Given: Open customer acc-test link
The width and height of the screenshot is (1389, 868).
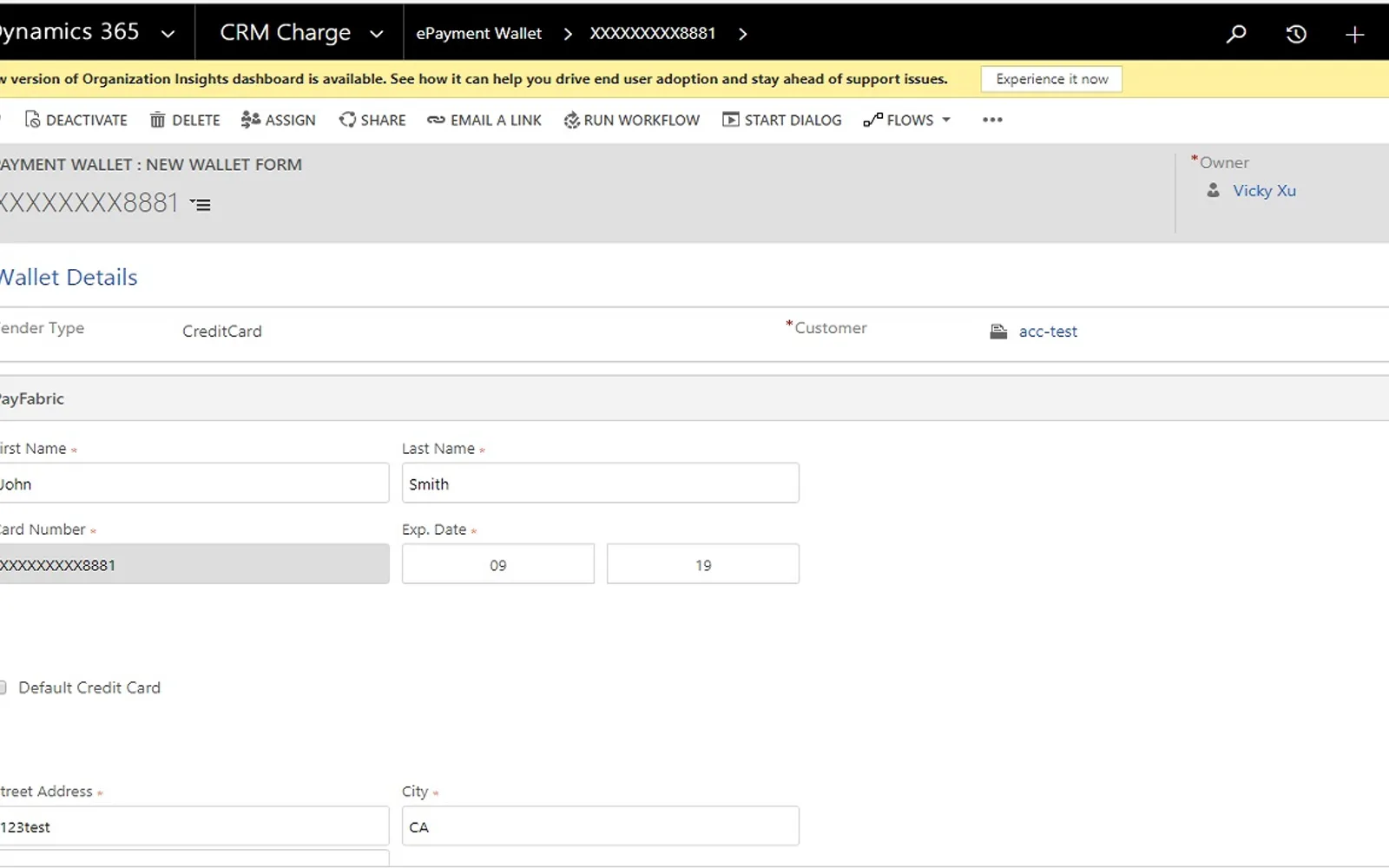Looking at the screenshot, I should click(x=1048, y=332).
